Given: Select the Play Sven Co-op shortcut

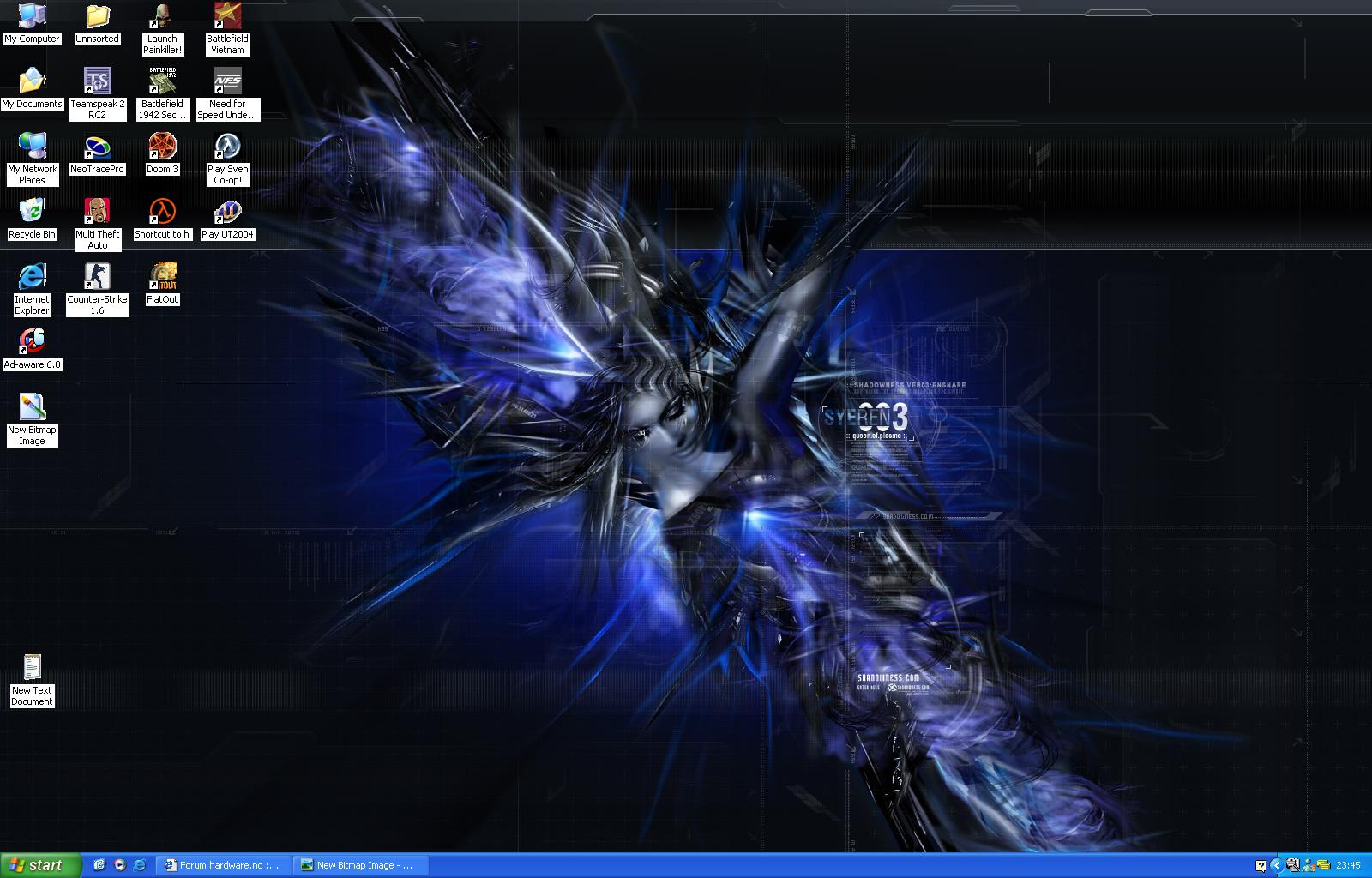Looking at the screenshot, I should tap(227, 159).
